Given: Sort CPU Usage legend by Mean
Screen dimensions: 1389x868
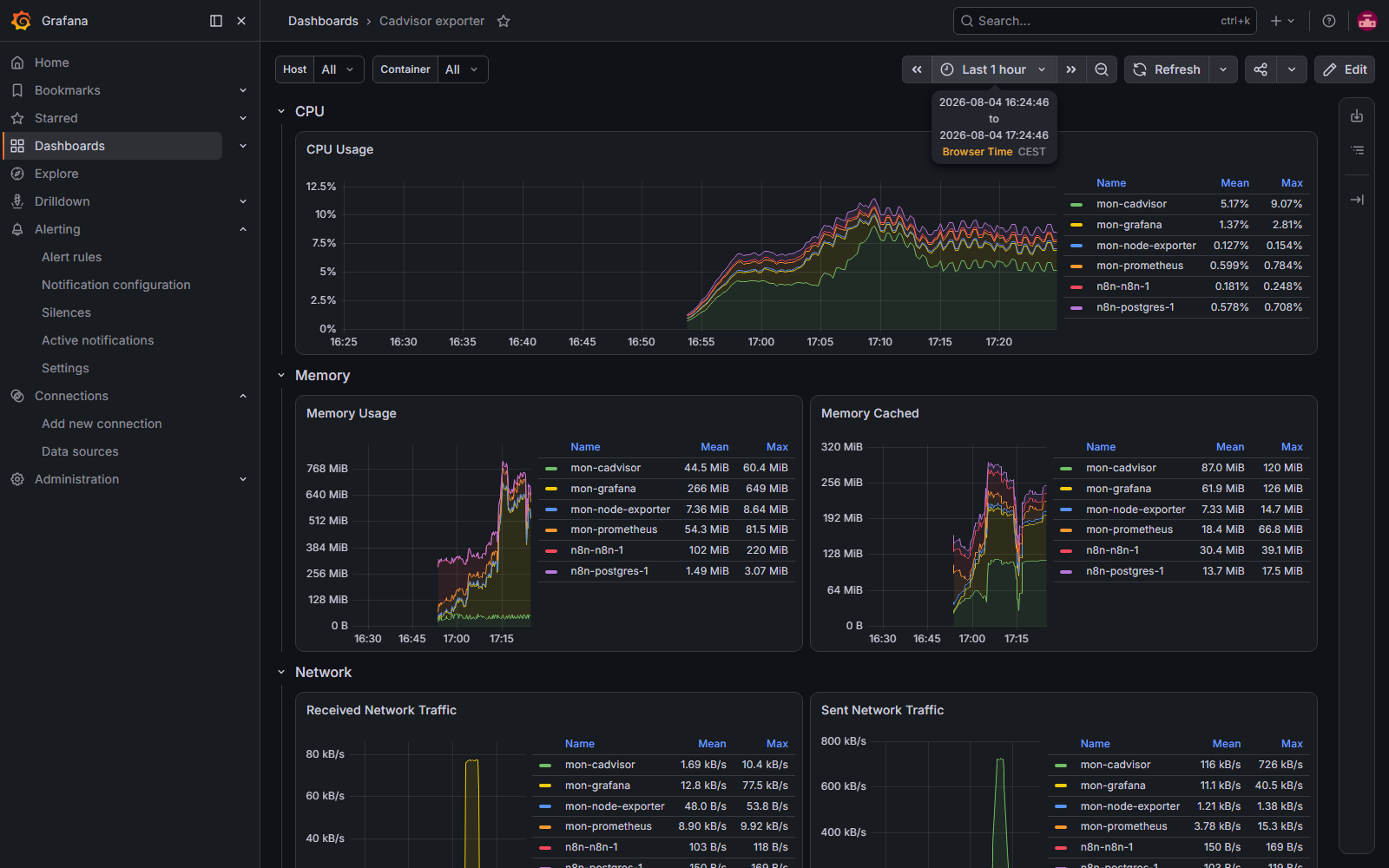Looking at the screenshot, I should [x=1234, y=183].
